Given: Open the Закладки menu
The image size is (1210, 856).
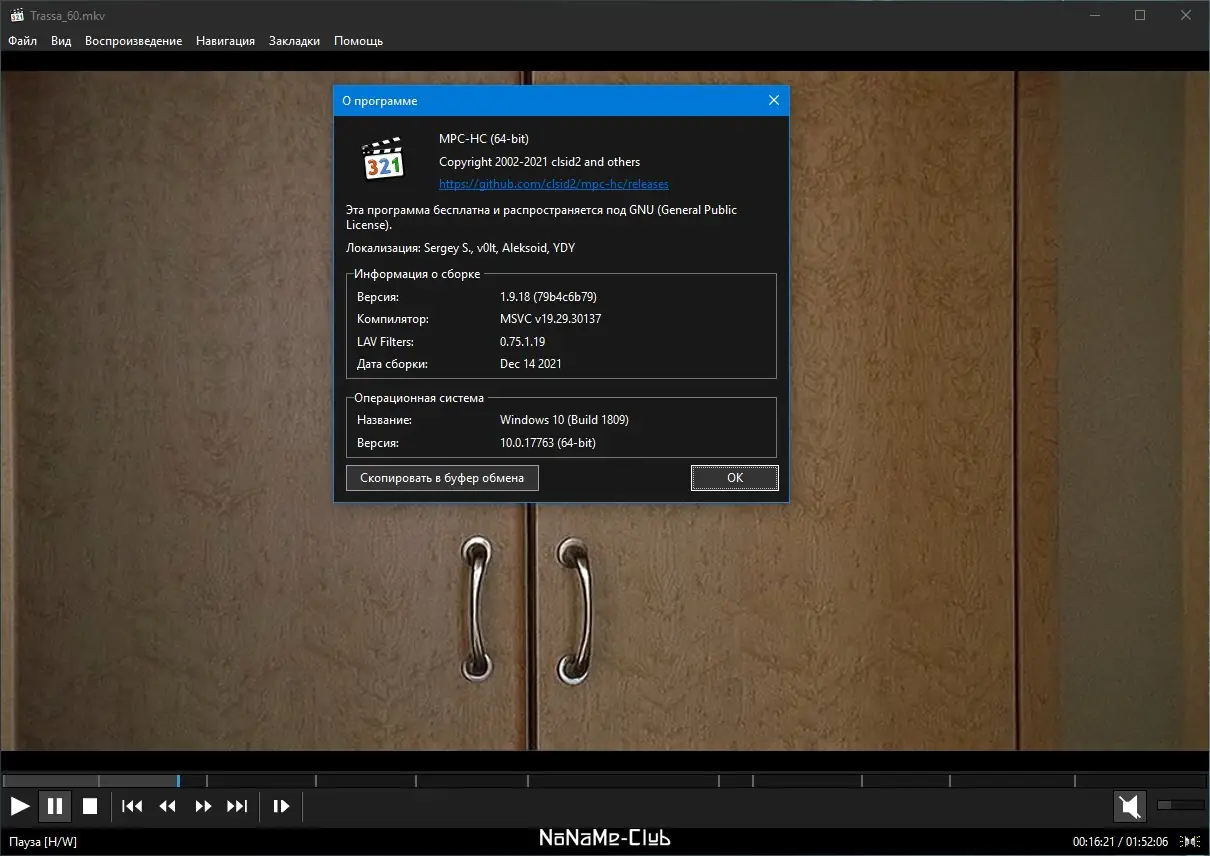Looking at the screenshot, I should (x=294, y=41).
